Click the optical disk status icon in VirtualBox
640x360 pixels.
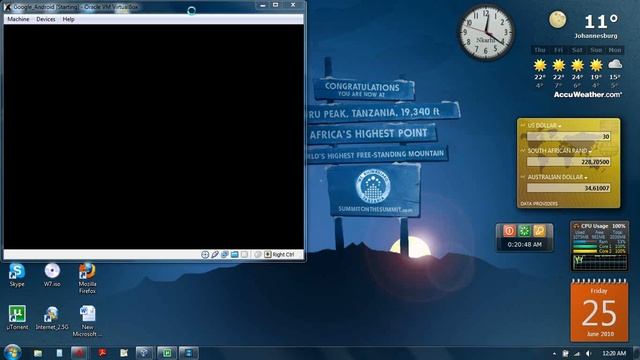pos(205,254)
